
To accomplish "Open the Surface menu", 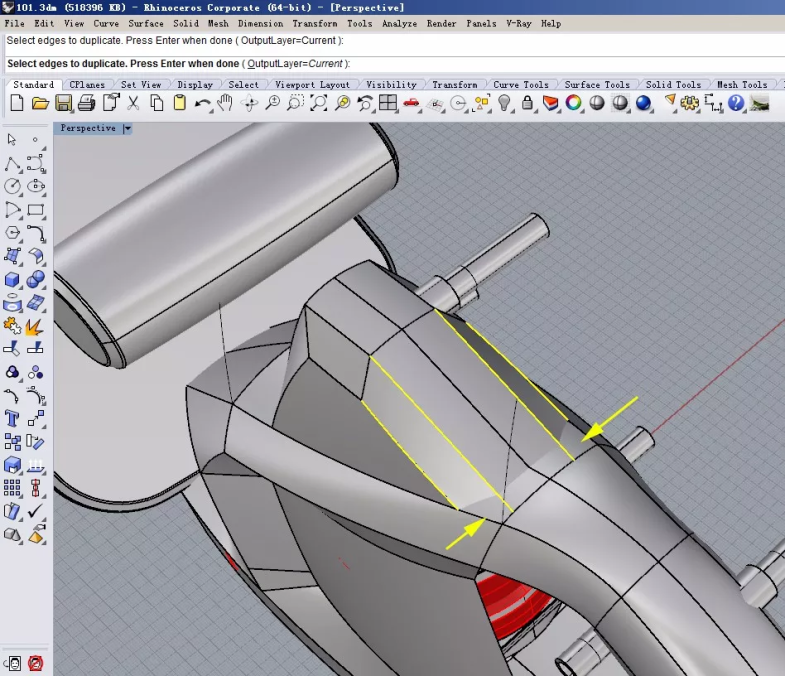I will (146, 23).
